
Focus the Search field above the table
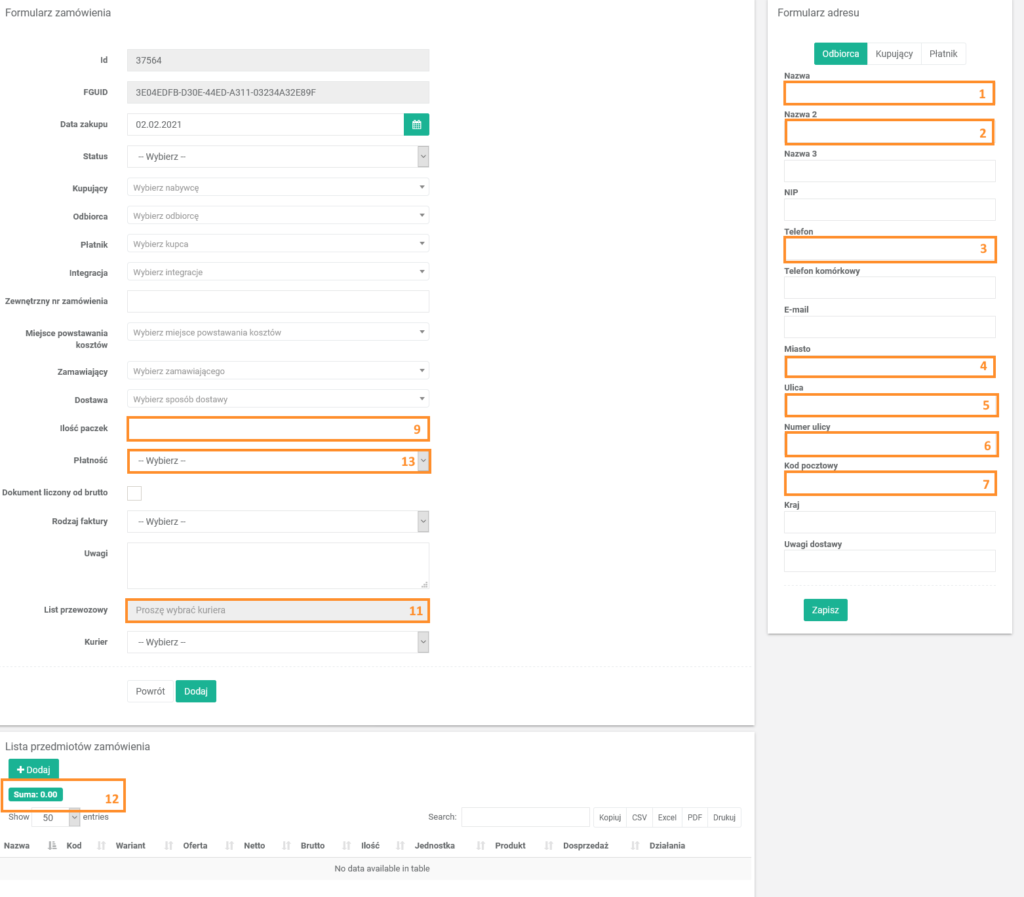point(525,817)
